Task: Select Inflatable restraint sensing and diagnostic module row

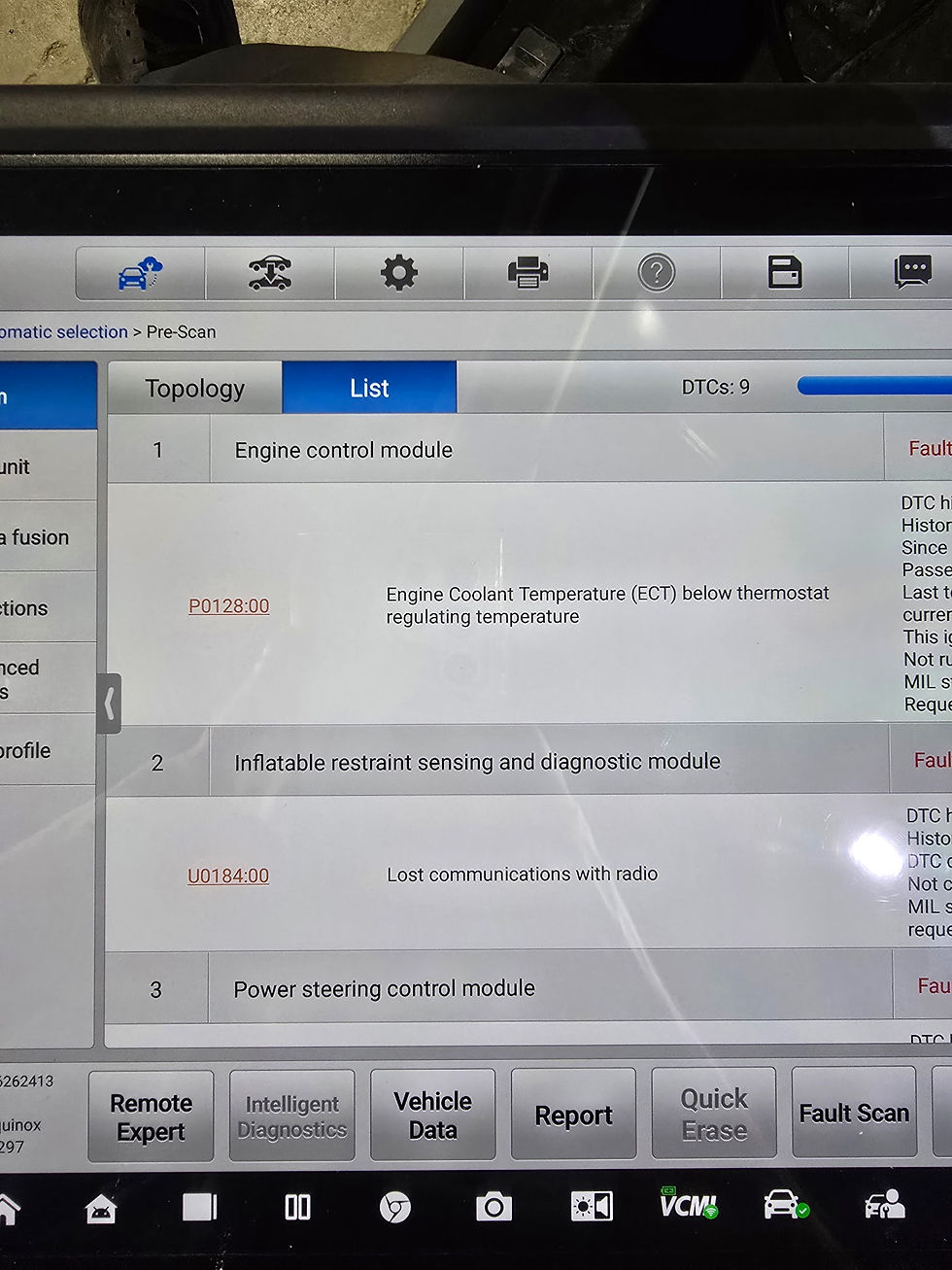Action: click(529, 762)
